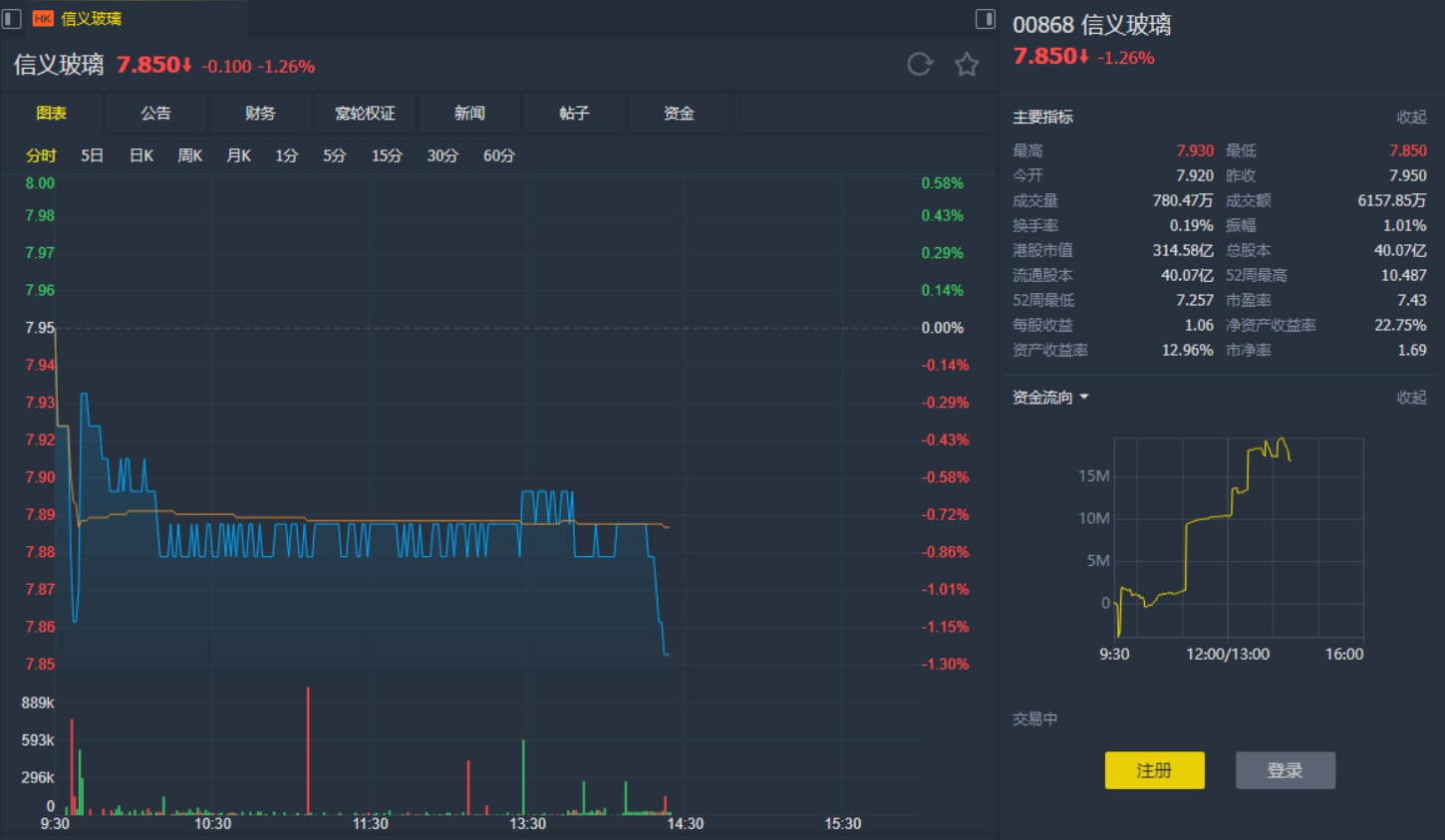The image size is (1445, 840).
Task: Select the 资金 tab
Action: [679, 114]
